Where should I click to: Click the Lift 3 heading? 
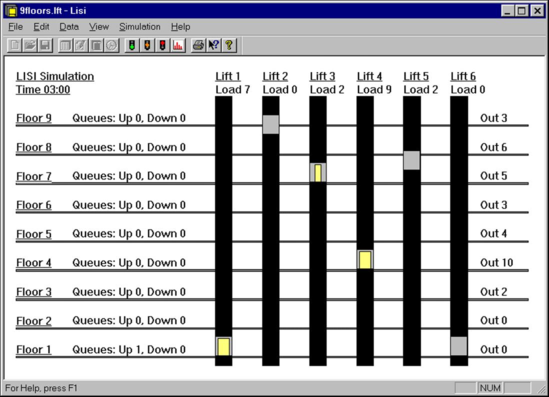pos(322,76)
